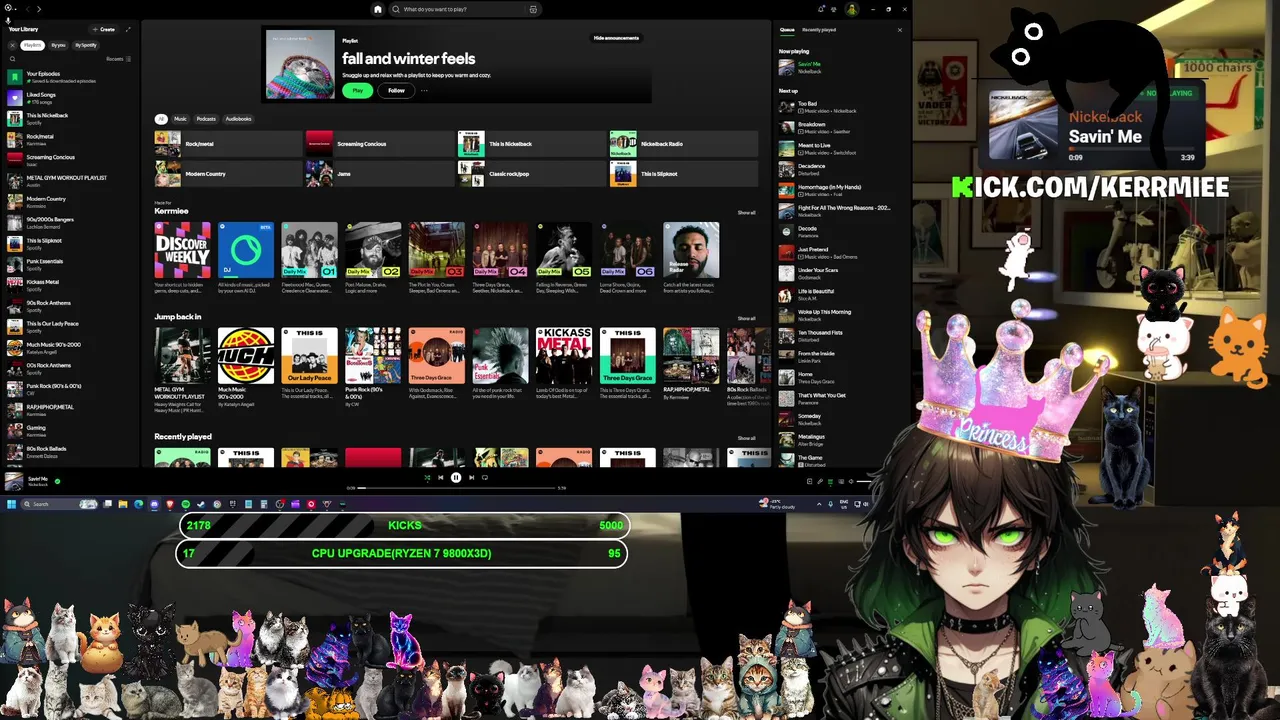Open the Spotify app menu icon top-left
1280x720 pixels.
pos(8,6)
